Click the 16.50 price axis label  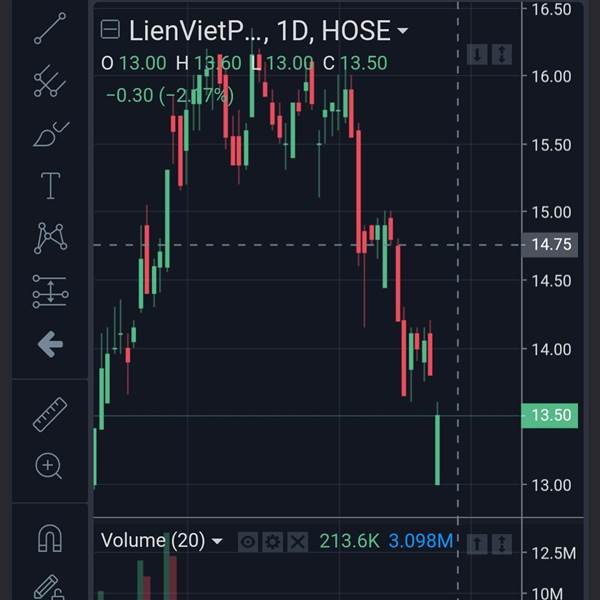click(x=551, y=10)
